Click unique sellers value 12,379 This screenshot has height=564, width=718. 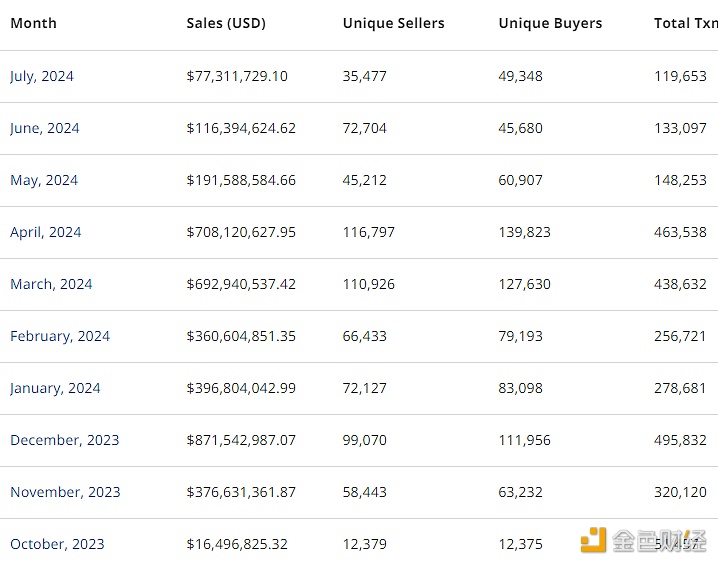365,544
